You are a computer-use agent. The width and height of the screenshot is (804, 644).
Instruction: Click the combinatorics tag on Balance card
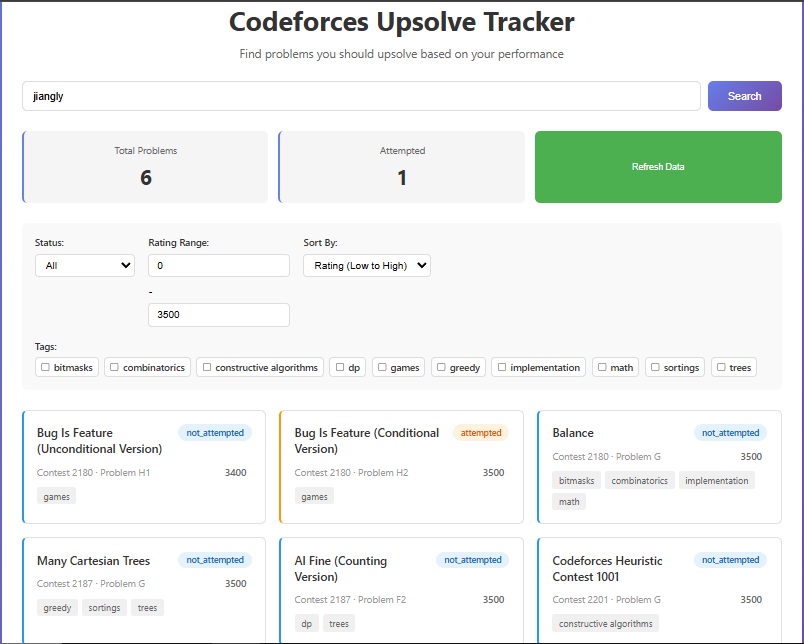tap(639, 480)
